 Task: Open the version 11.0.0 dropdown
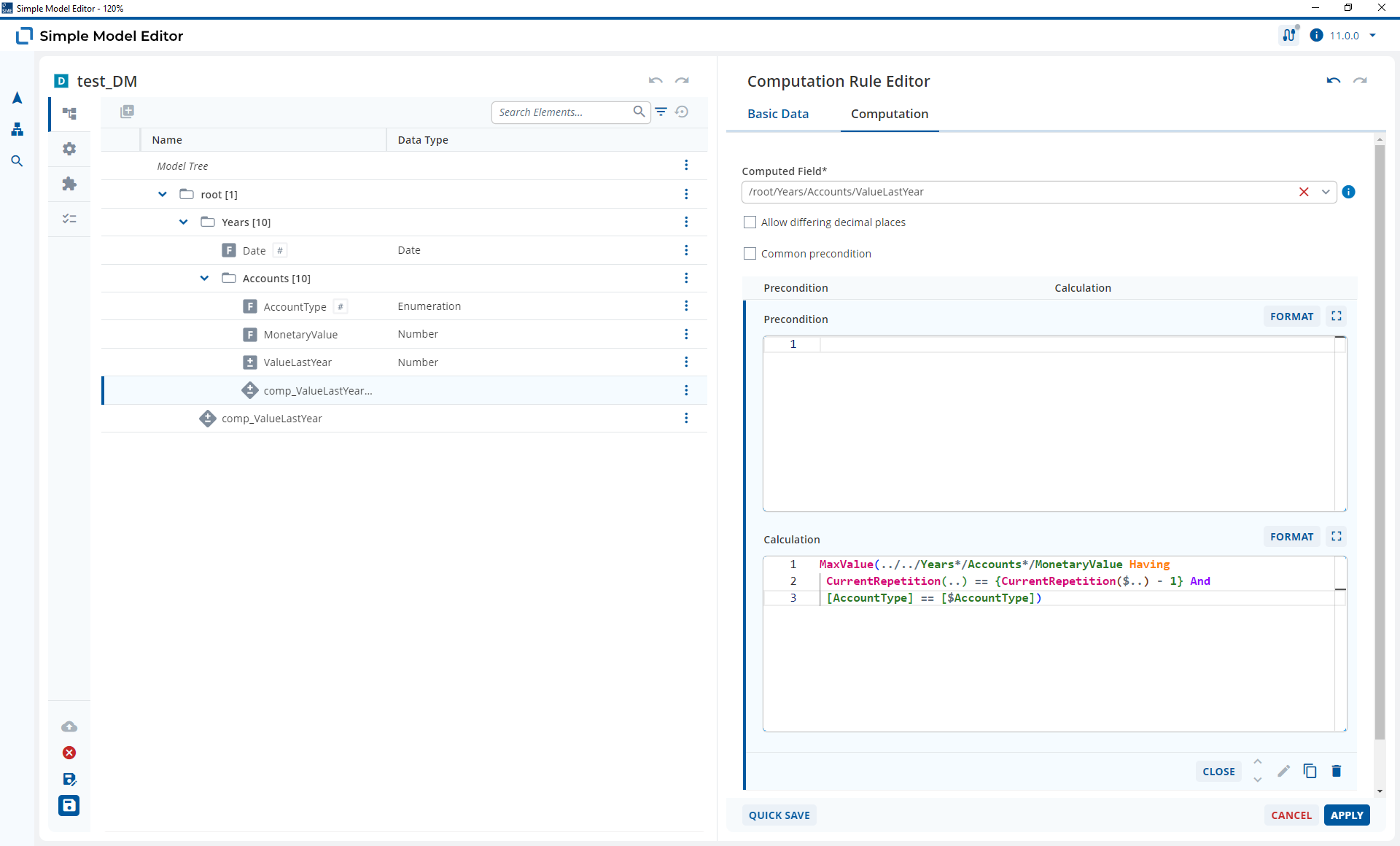point(1372,35)
